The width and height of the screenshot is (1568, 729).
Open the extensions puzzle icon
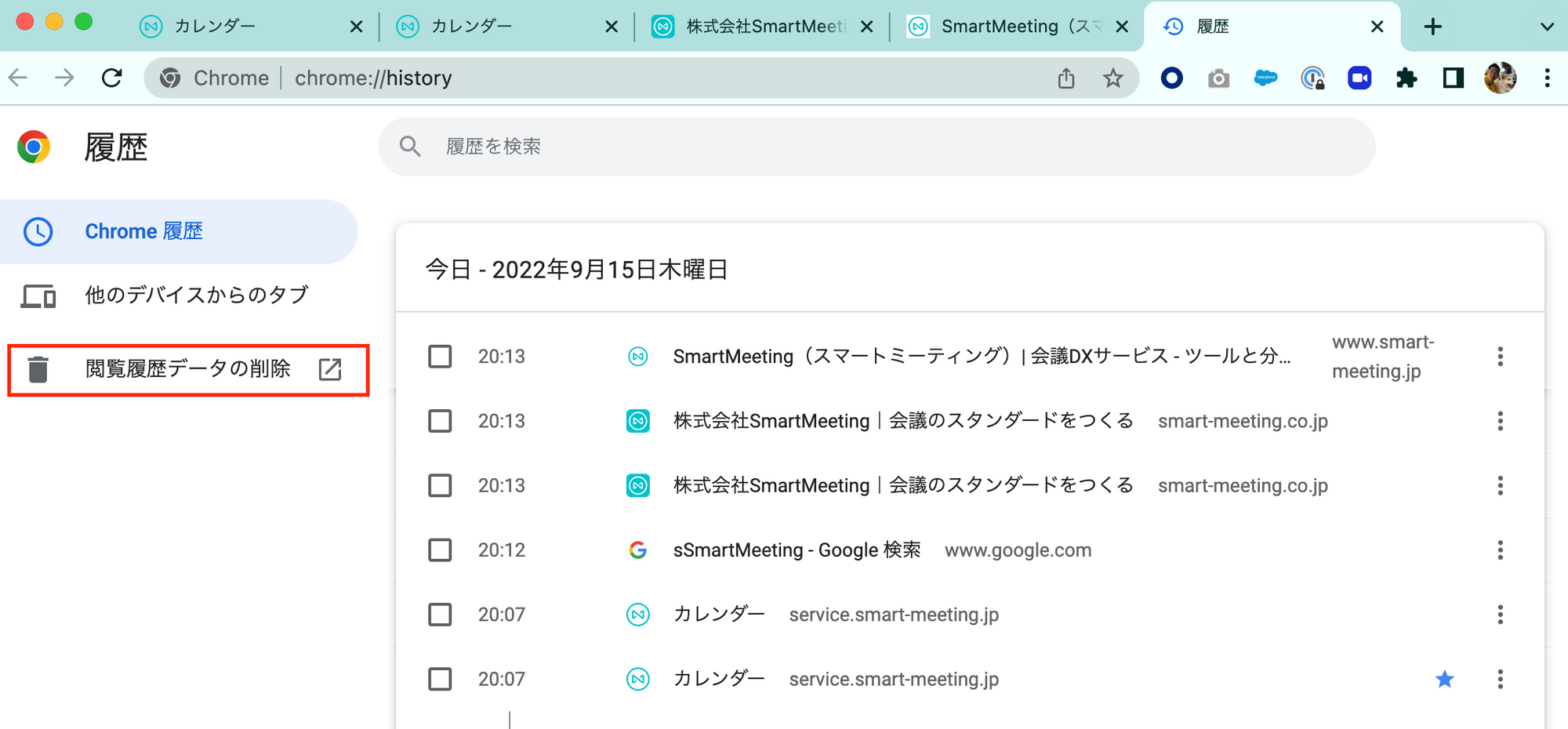pos(1406,78)
